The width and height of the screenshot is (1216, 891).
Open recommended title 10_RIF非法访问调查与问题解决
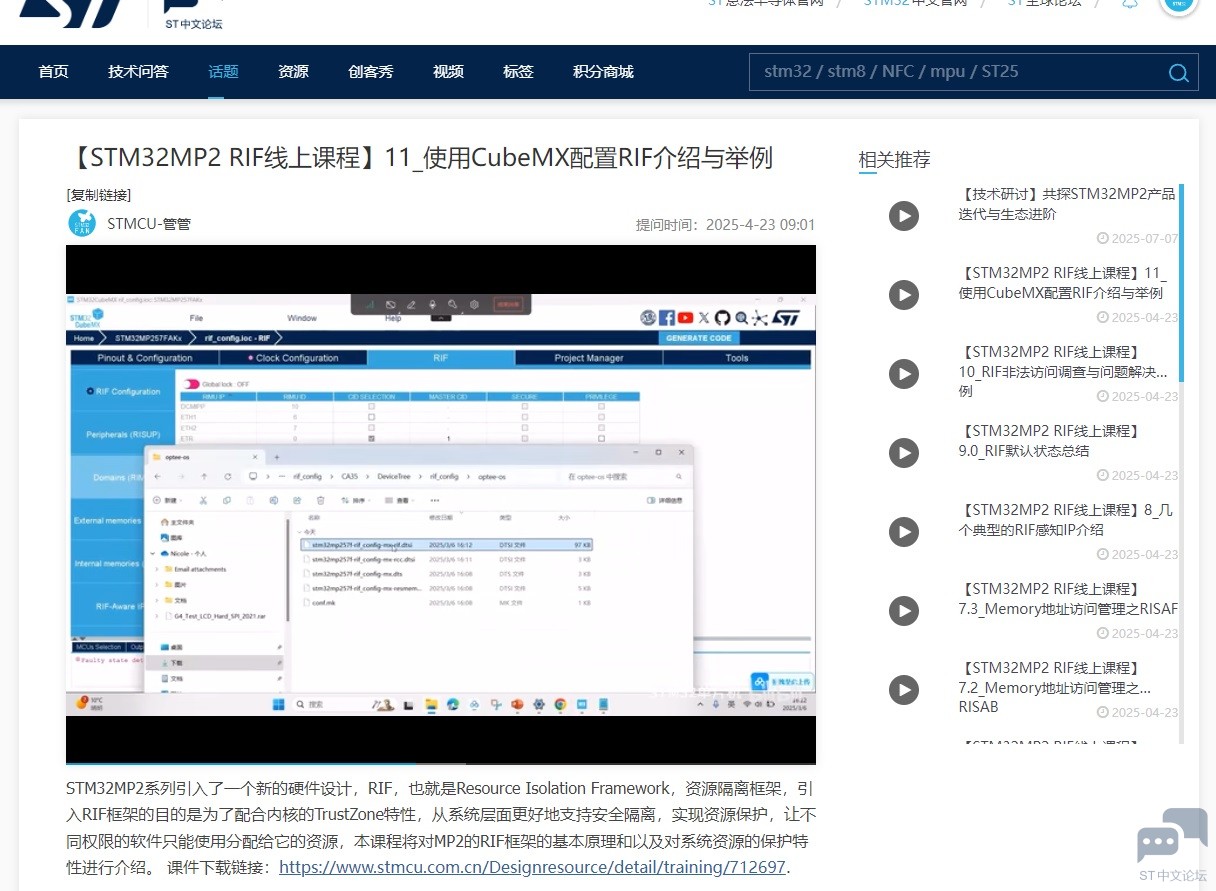[1062, 372]
